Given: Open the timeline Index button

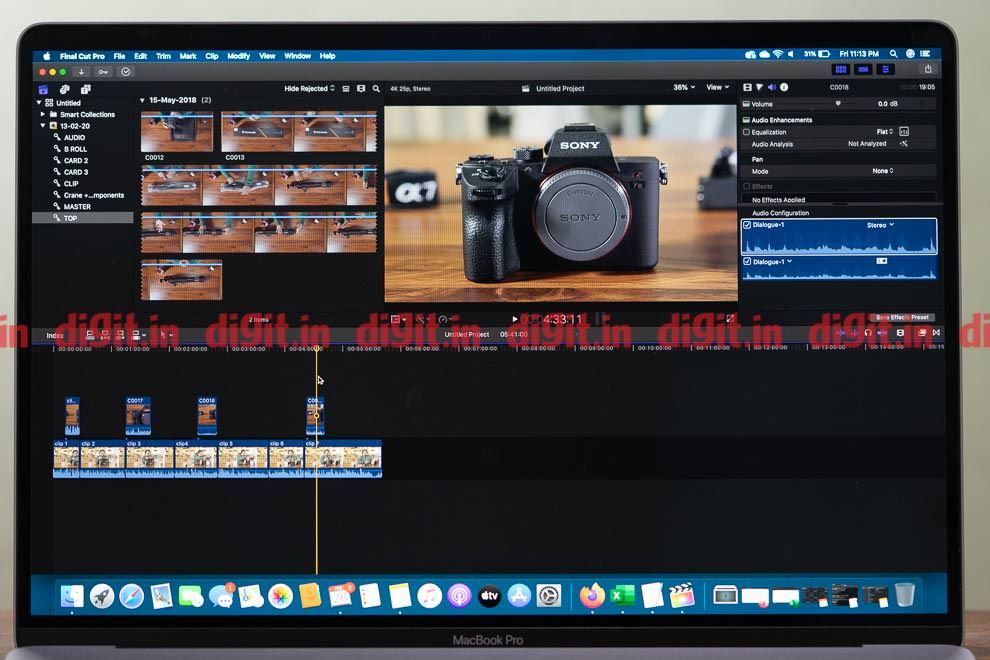Looking at the screenshot, I should (55, 335).
